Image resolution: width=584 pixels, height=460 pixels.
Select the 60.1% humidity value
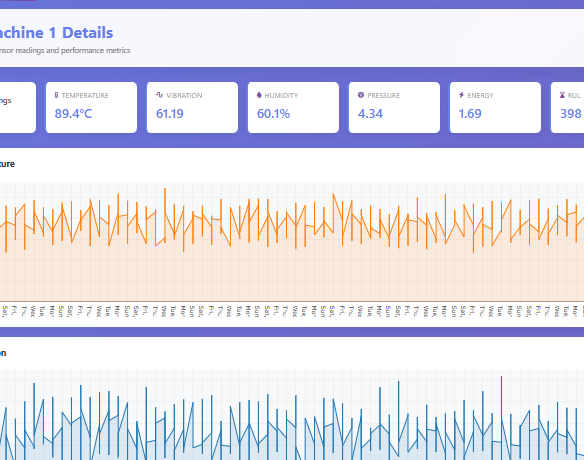(273, 114)
